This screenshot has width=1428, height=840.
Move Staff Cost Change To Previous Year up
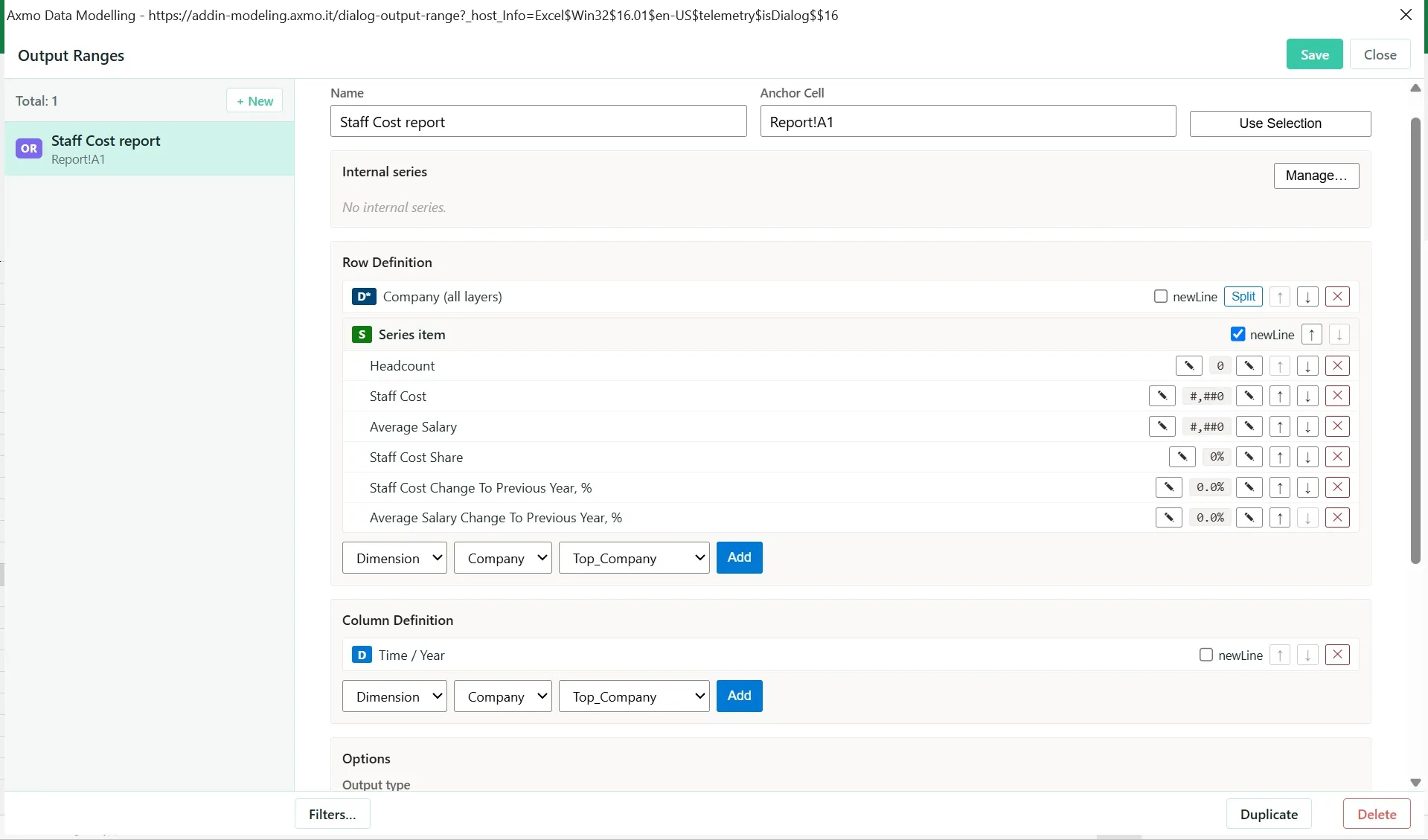(x=1279, y=488)
